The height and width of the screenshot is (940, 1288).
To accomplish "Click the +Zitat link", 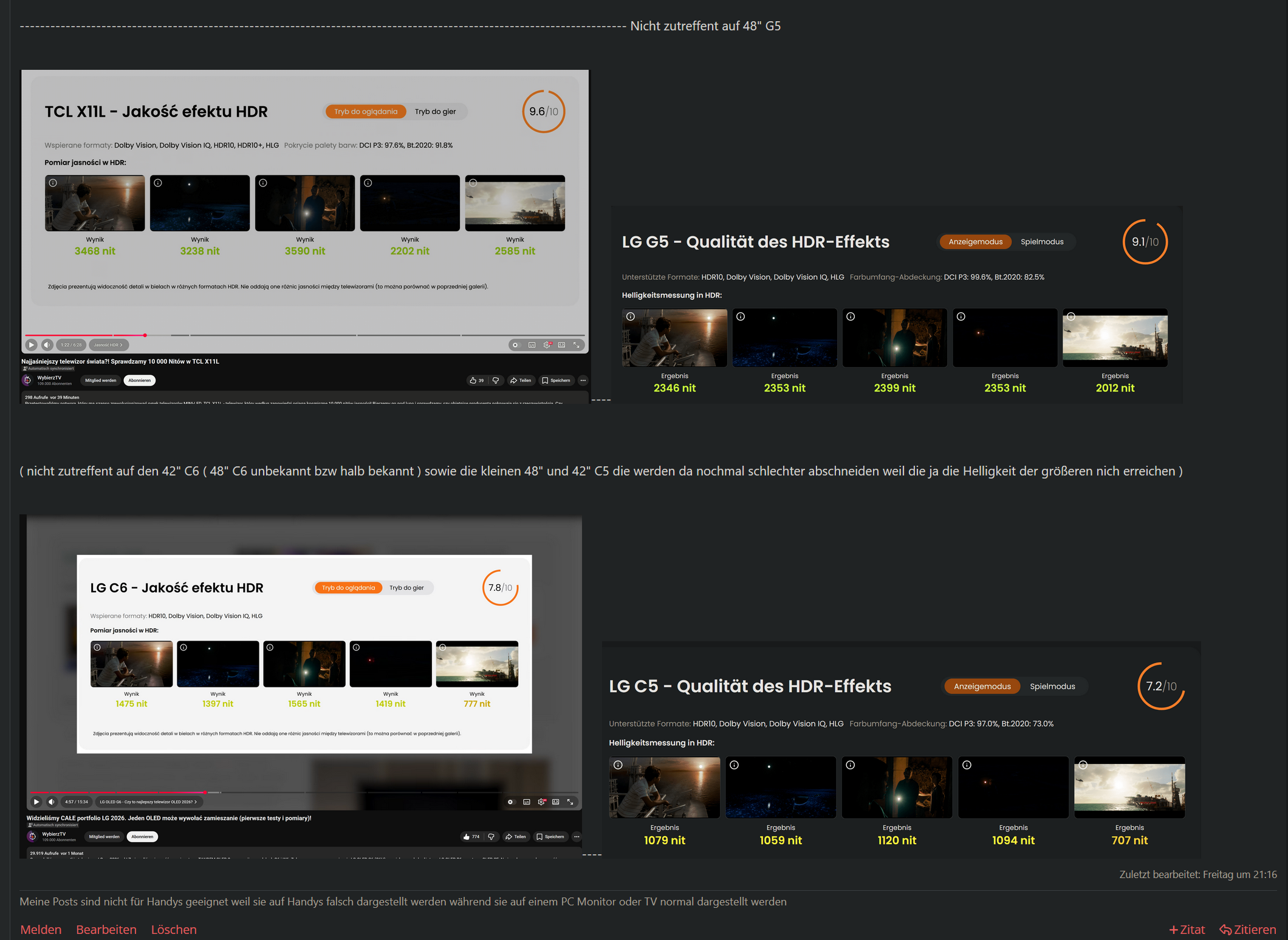I will pos(1187,930).
